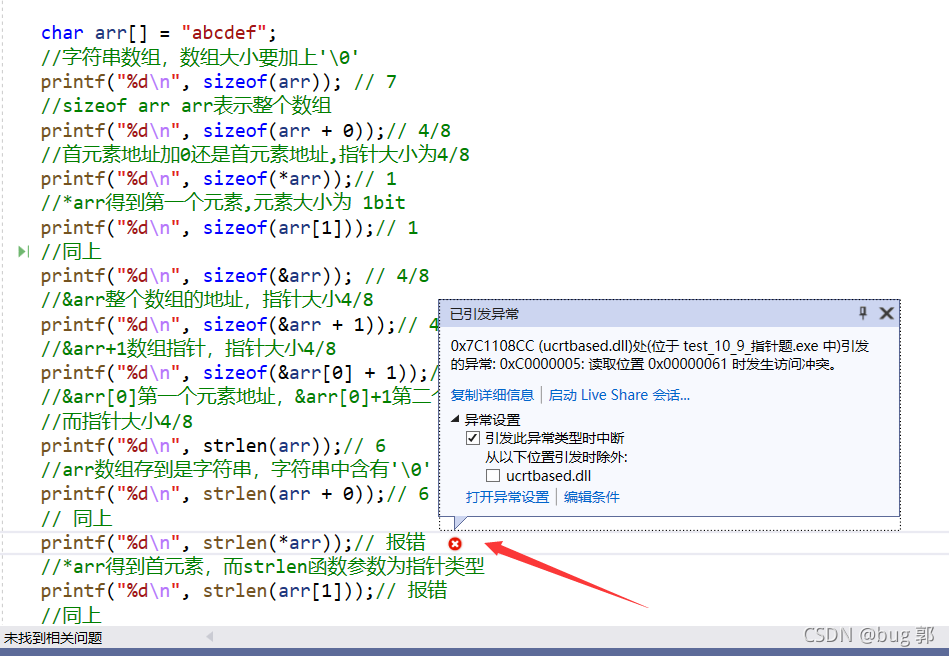Click the line char arr[] = "abcdef";

point(159,33)
